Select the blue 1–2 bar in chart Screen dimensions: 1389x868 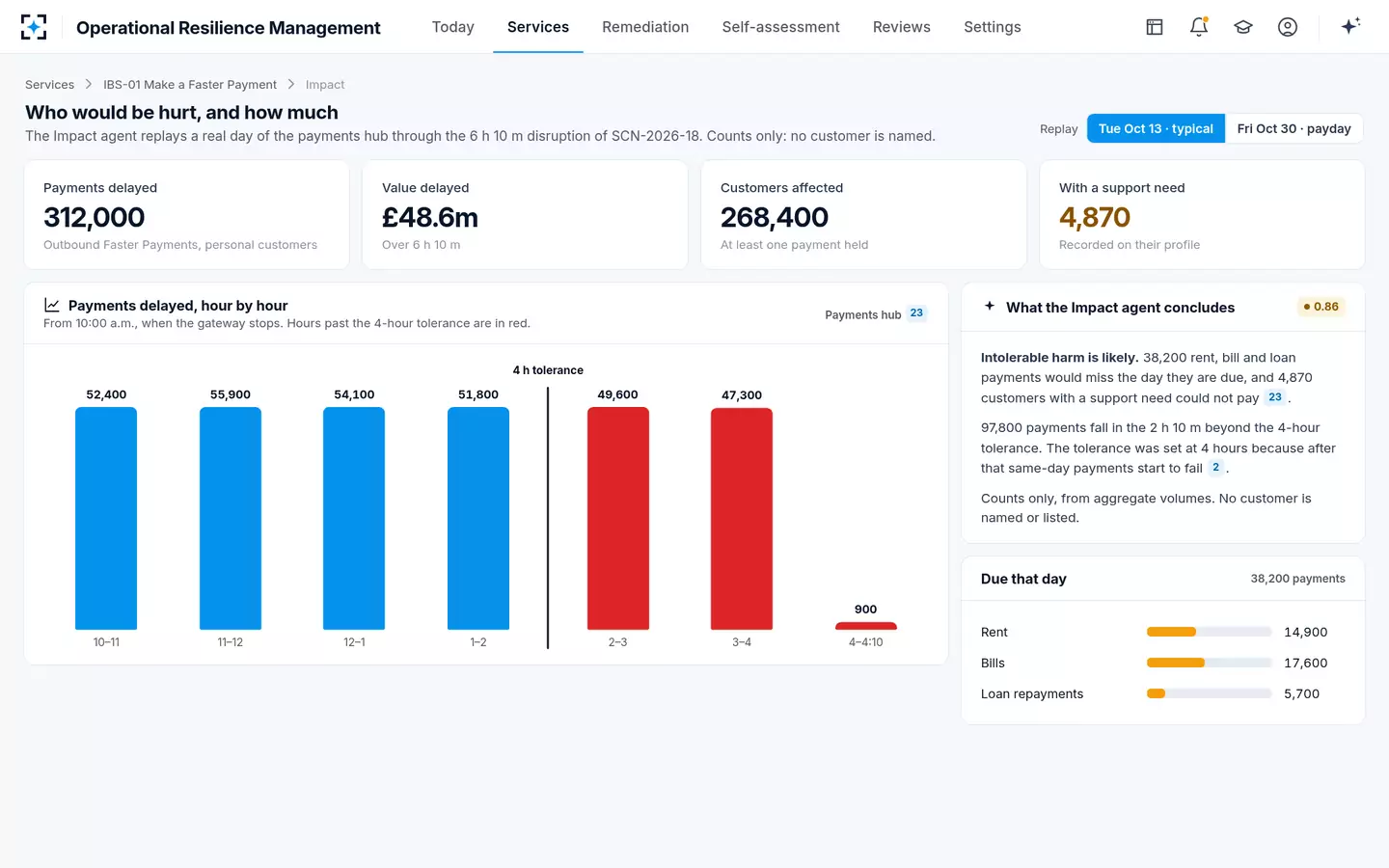[x=478, y=518]
